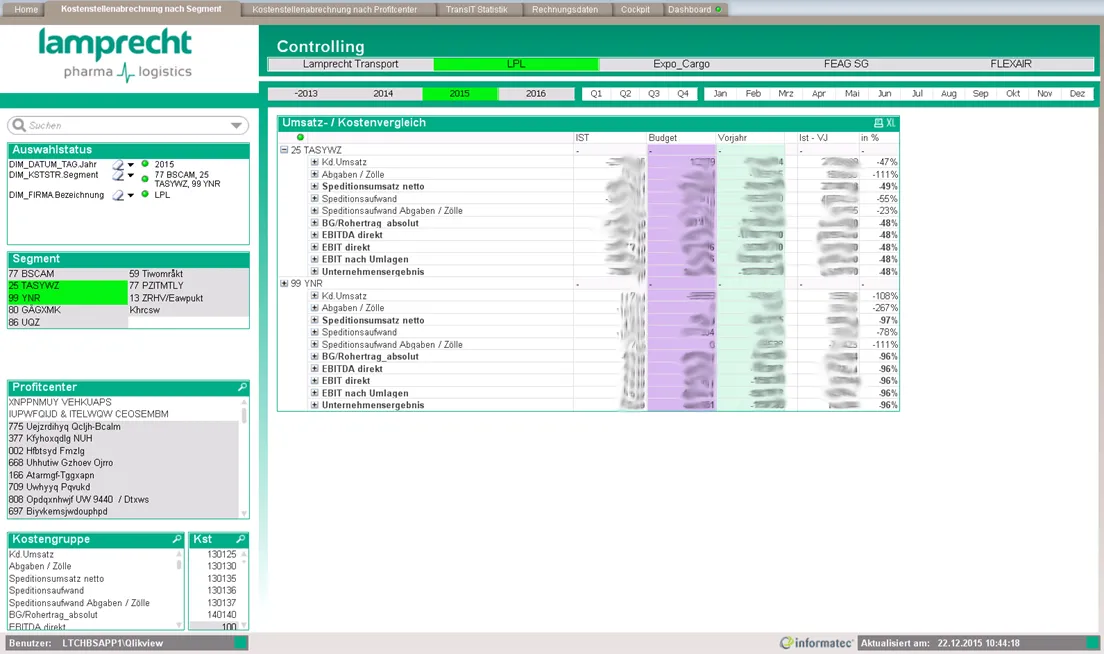1104x654 pixels.
Task: Click the green status square beside Benutzer
Action: tap(241, 643)
